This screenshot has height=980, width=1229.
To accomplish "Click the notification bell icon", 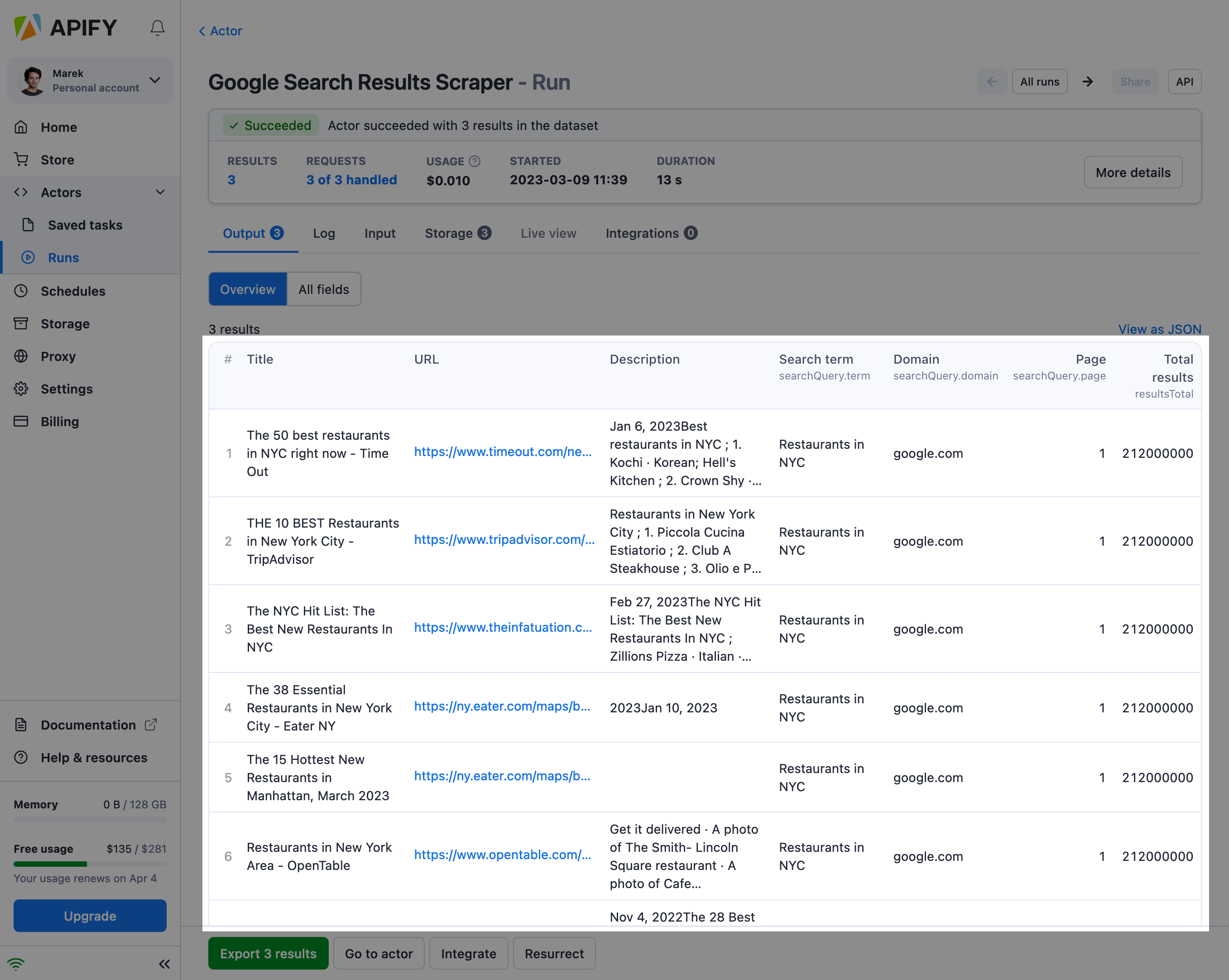I will click(x=157, y=27).
